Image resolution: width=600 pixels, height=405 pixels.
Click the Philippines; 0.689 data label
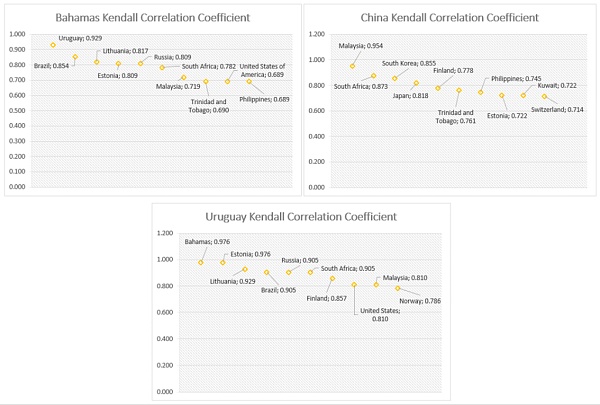[264, 99]
